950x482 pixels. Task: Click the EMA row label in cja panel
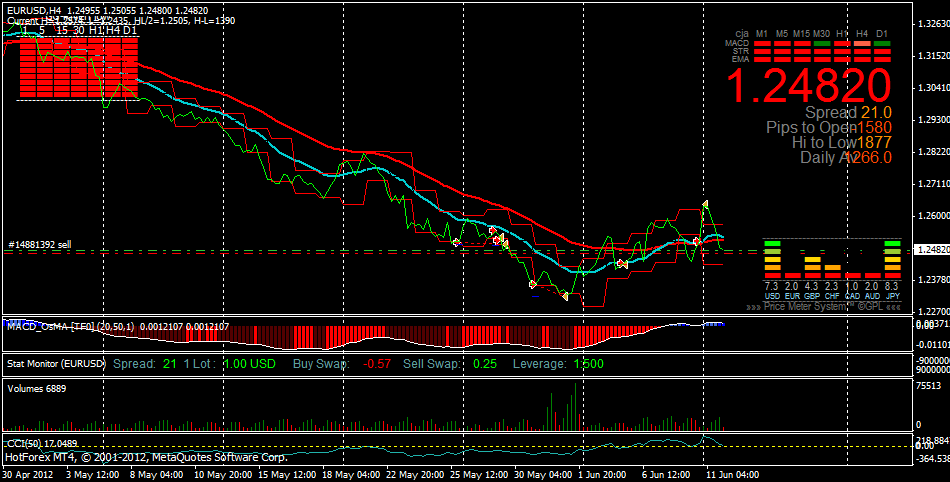(740, 59)
